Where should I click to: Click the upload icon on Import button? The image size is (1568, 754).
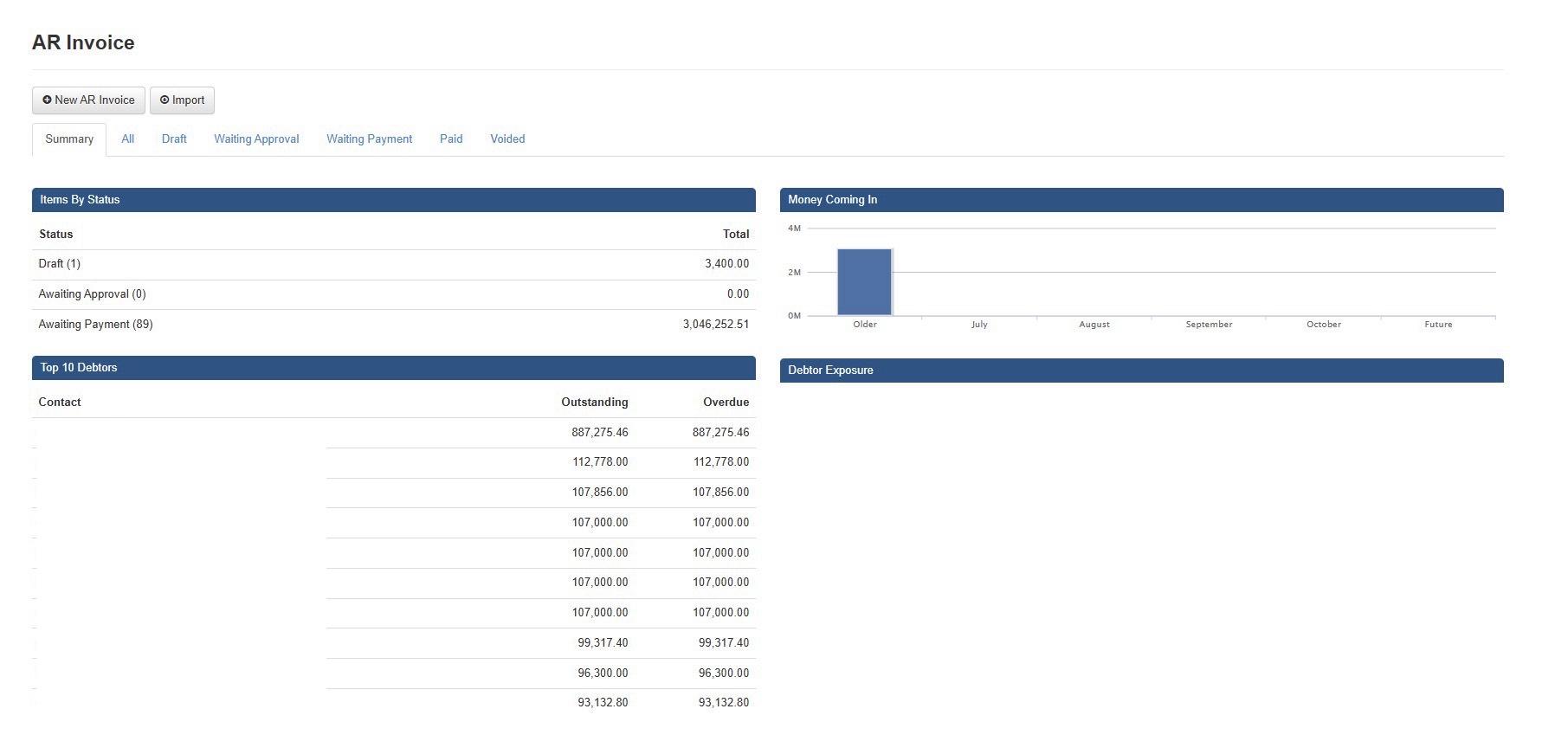click(x=165, y=100)
